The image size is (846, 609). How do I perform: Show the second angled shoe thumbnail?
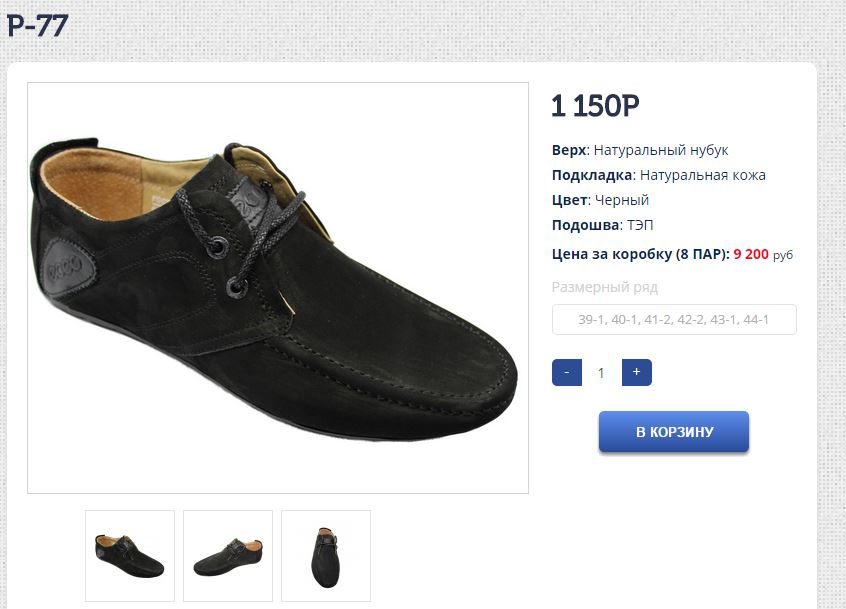point(228,556)
